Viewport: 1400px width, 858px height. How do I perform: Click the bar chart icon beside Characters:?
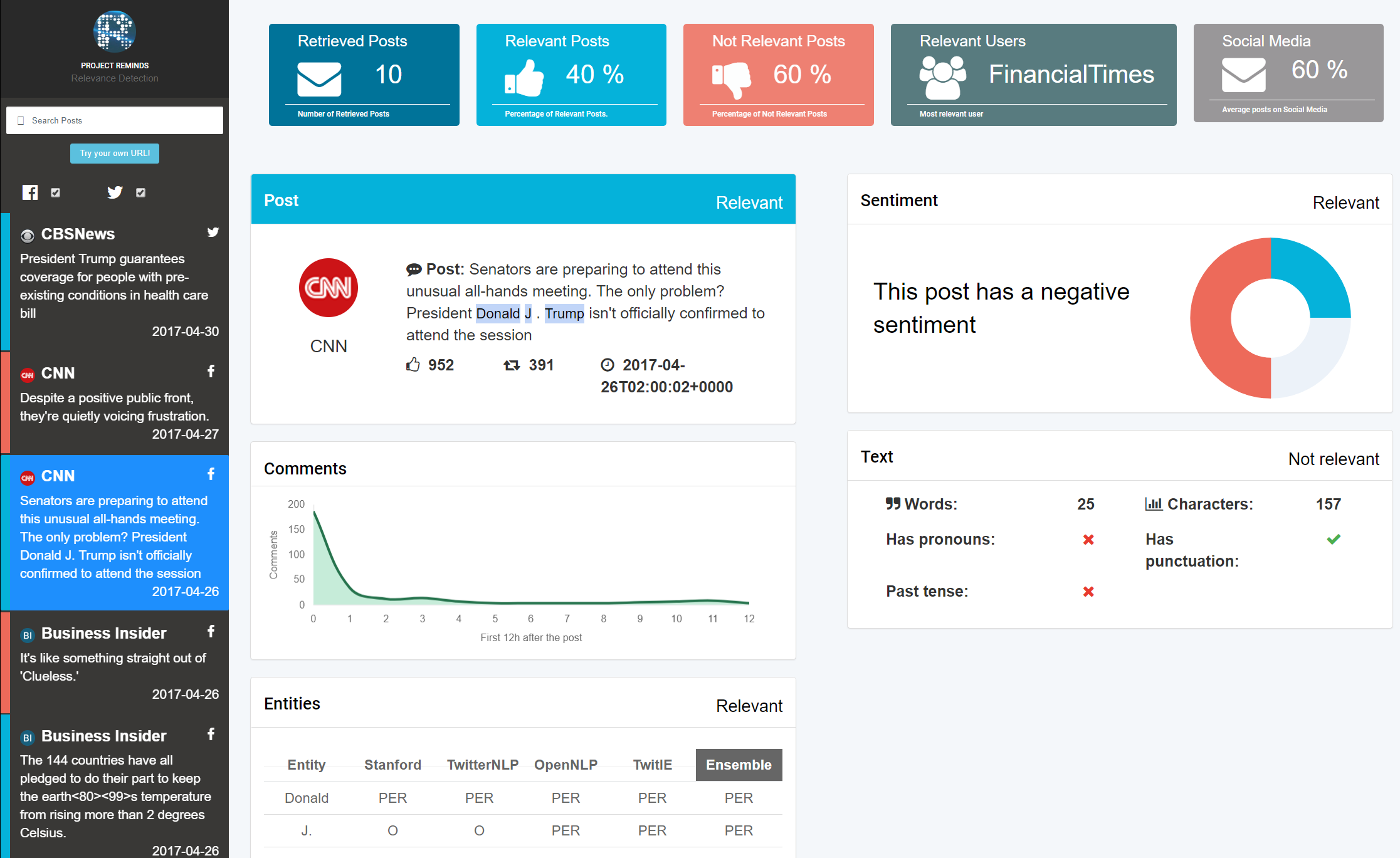(x=1154, y=503)
